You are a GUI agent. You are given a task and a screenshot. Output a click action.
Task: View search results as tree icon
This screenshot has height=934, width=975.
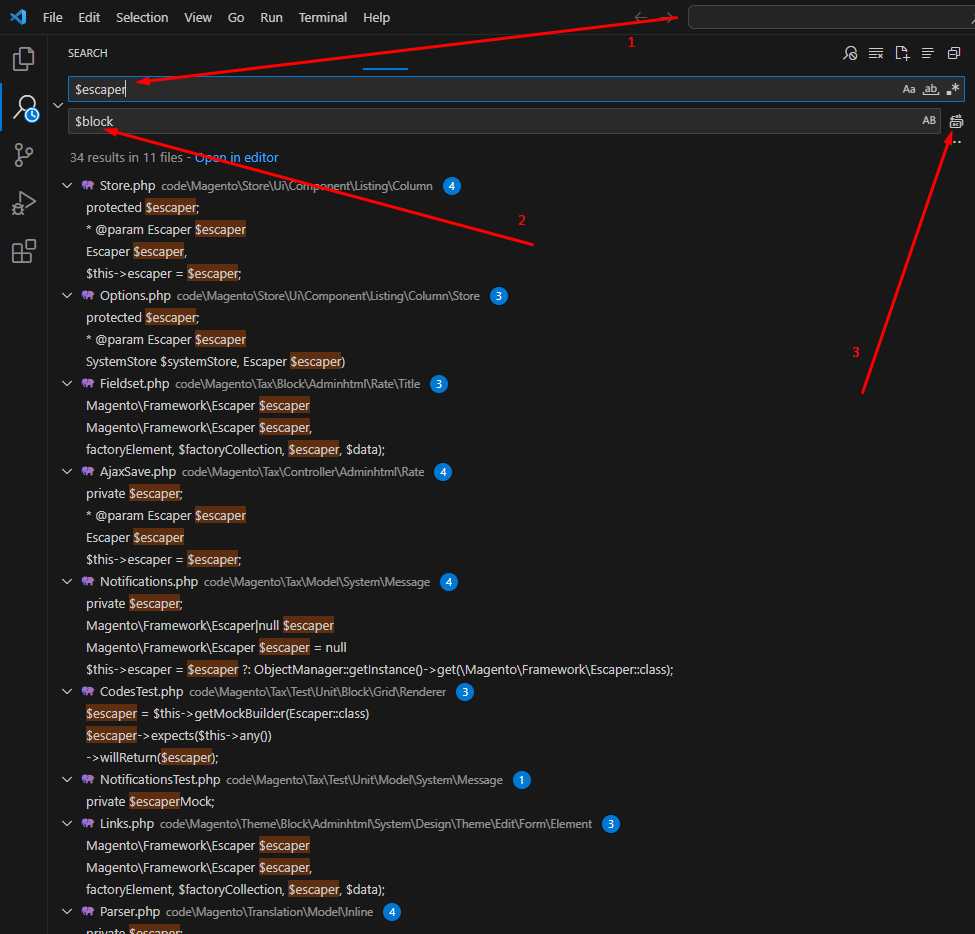(928, 53)
